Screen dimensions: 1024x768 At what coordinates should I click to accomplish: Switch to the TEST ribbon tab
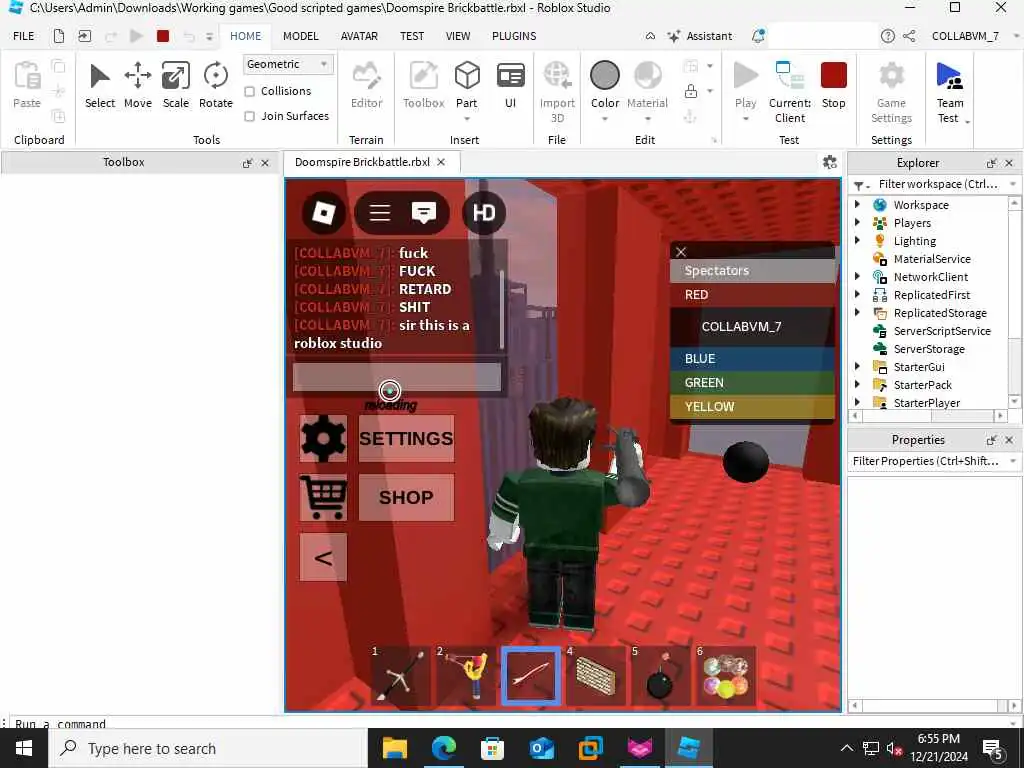click(412, 36)
